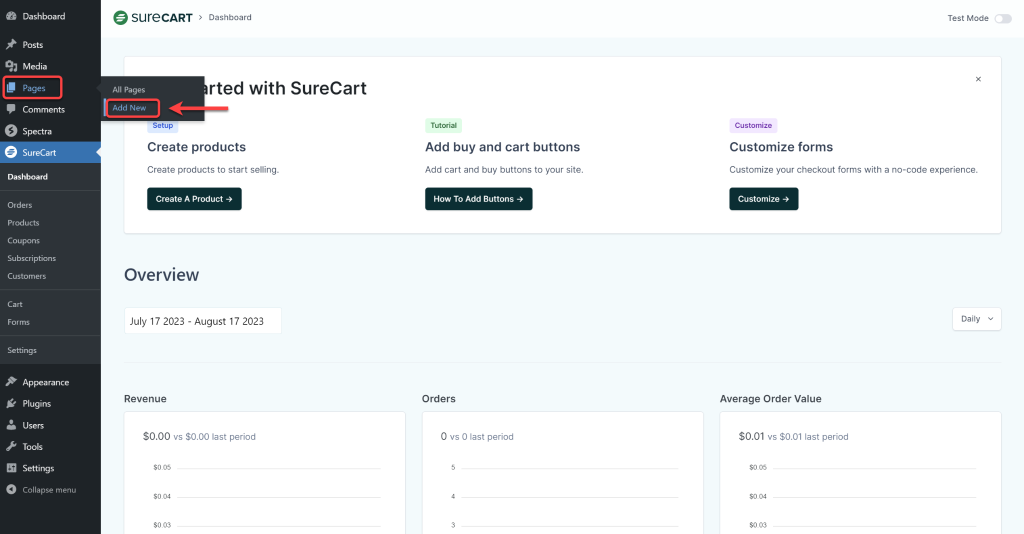This screenshot has height=534, width=1024.
Task: Click the Tools wrench icon
Action: [11, 447]
